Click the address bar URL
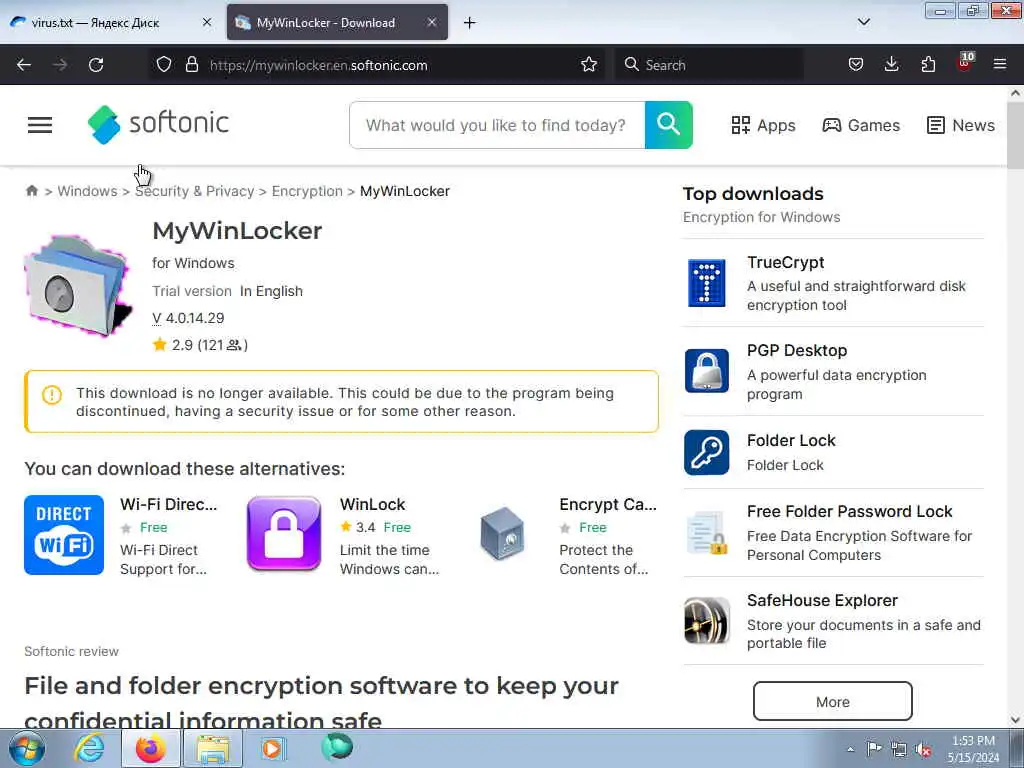This screenshot has height=768, width=1024. (319, 65)
